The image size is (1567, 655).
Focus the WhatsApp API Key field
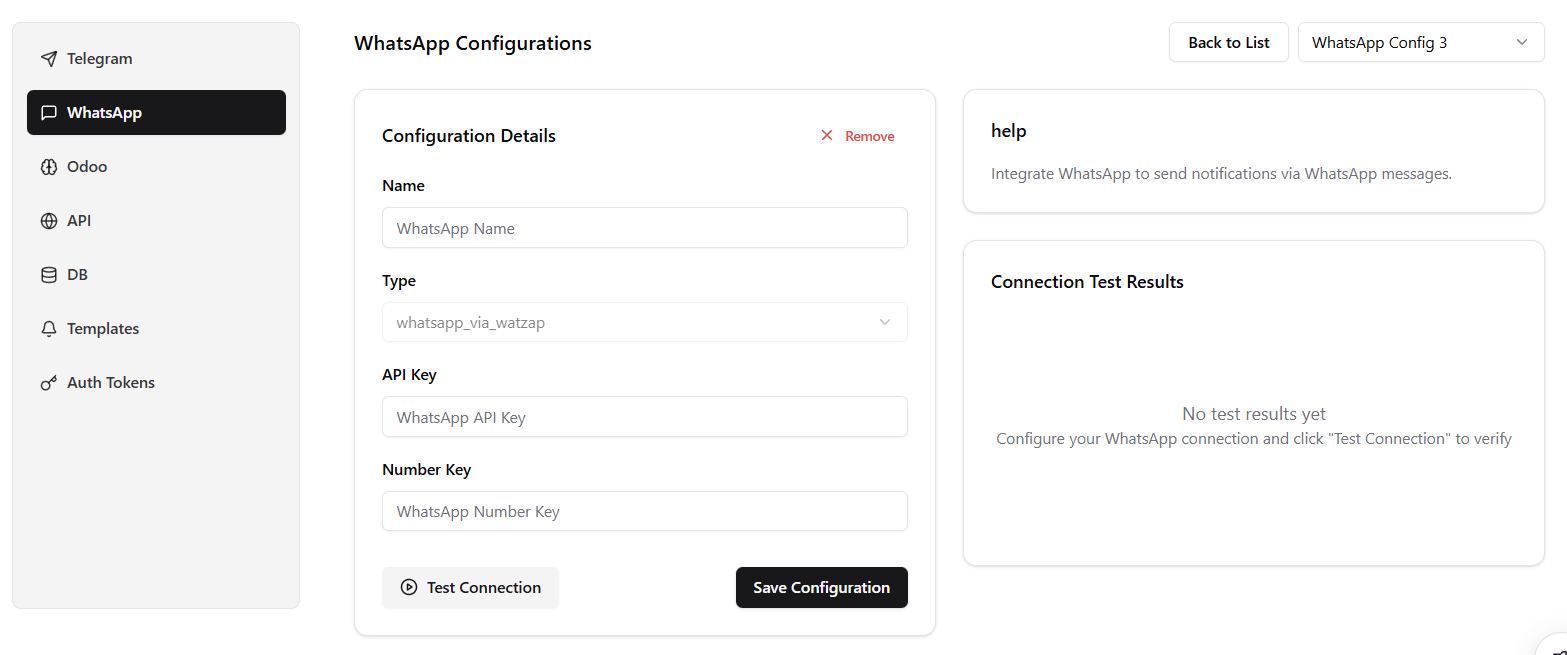pos(644,416)
